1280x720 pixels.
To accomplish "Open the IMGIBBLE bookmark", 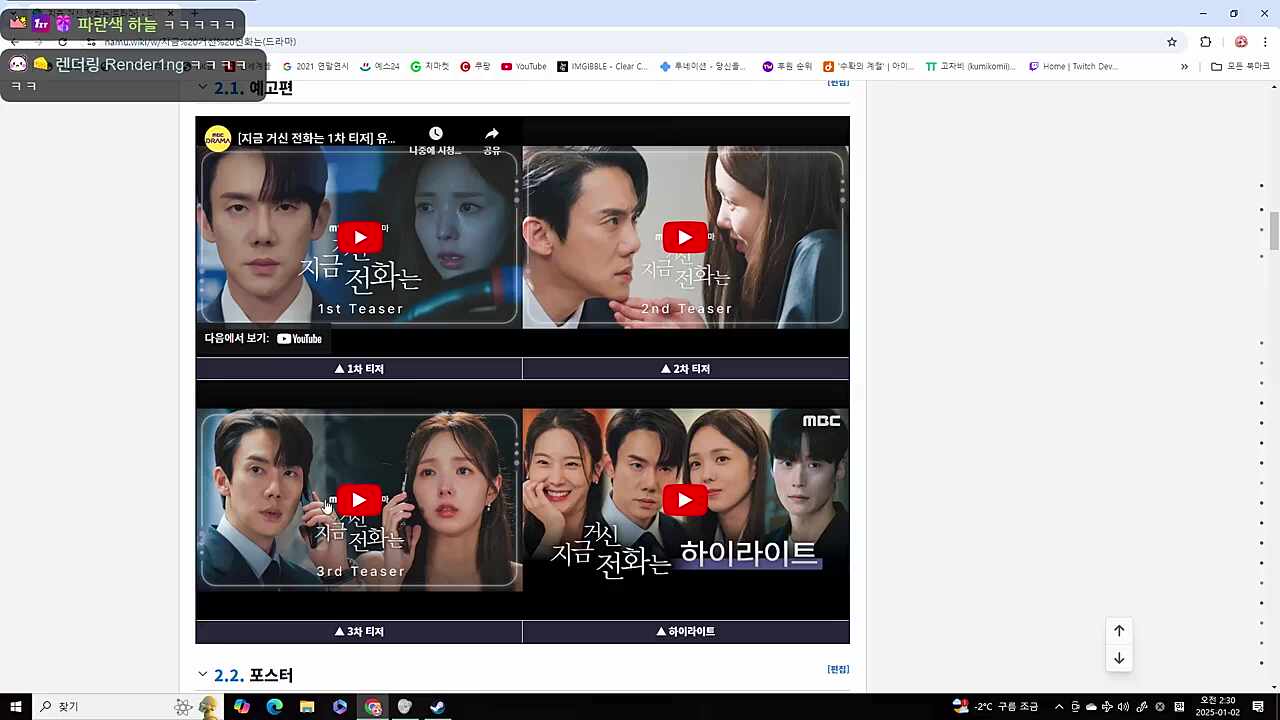I will pyautogui.click(x=603, y=67).
